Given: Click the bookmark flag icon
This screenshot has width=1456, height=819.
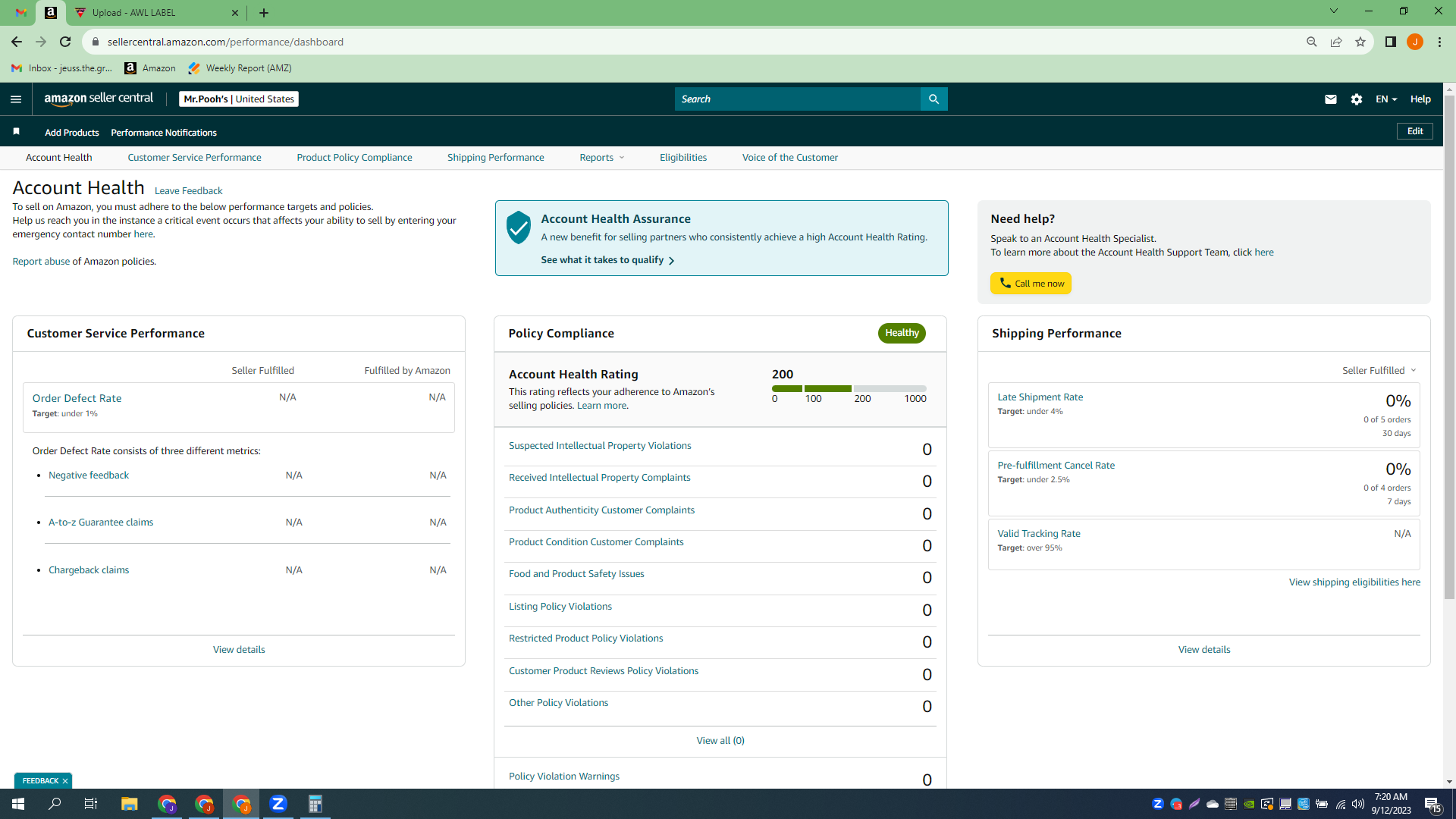Looking at the screenshot, I should coord(16,132).
